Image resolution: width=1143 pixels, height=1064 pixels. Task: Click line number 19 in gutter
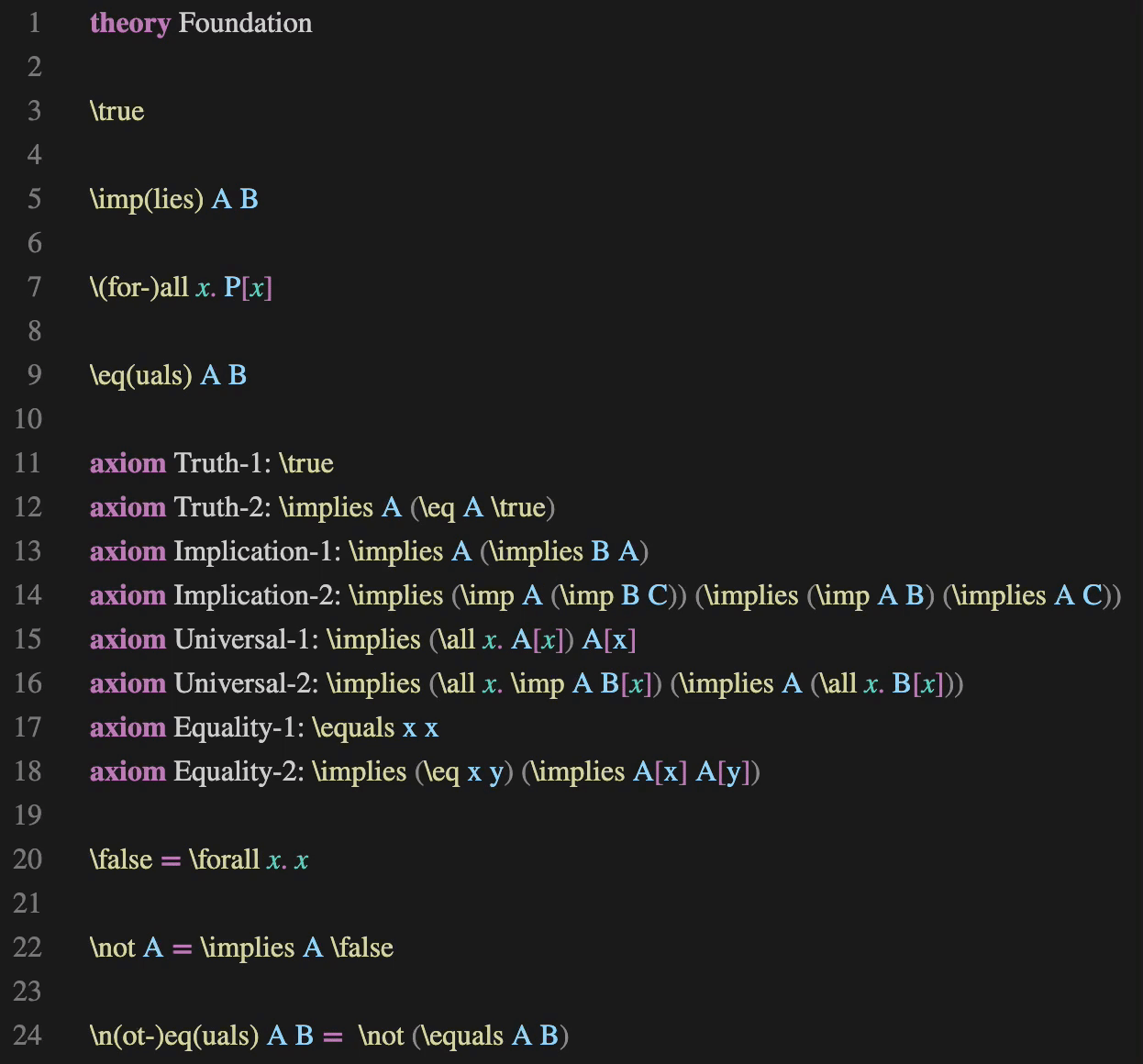[28, 815]
